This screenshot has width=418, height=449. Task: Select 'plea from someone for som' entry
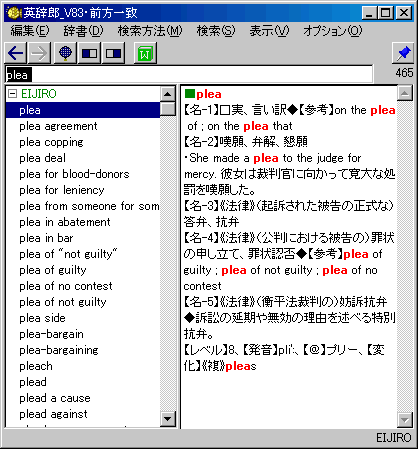point(89,206)
